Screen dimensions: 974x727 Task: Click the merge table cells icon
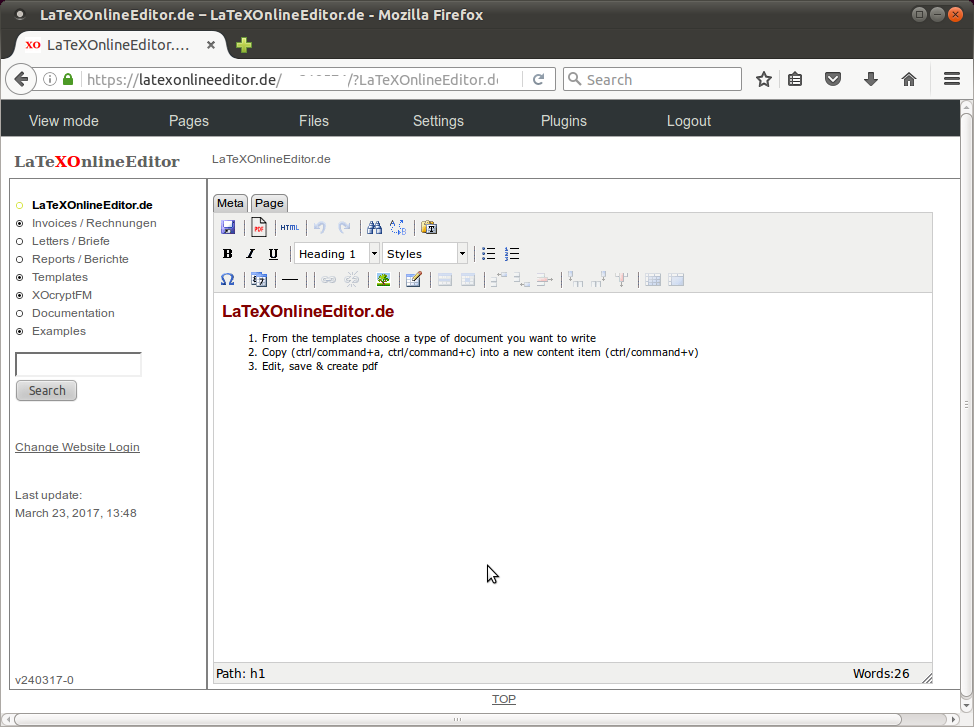[676, 280]
